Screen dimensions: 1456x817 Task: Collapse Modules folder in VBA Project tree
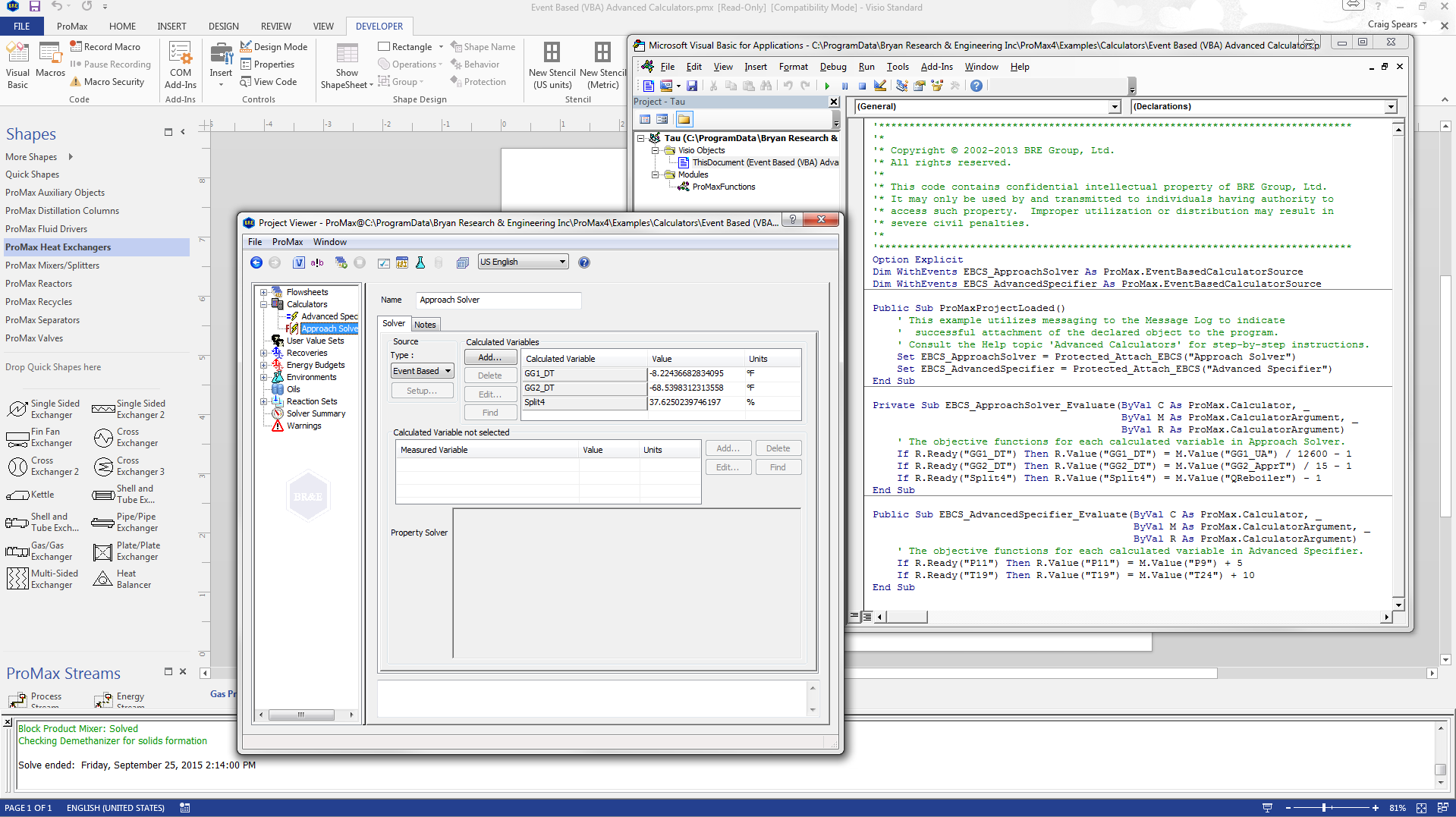(x=655, y=174)
